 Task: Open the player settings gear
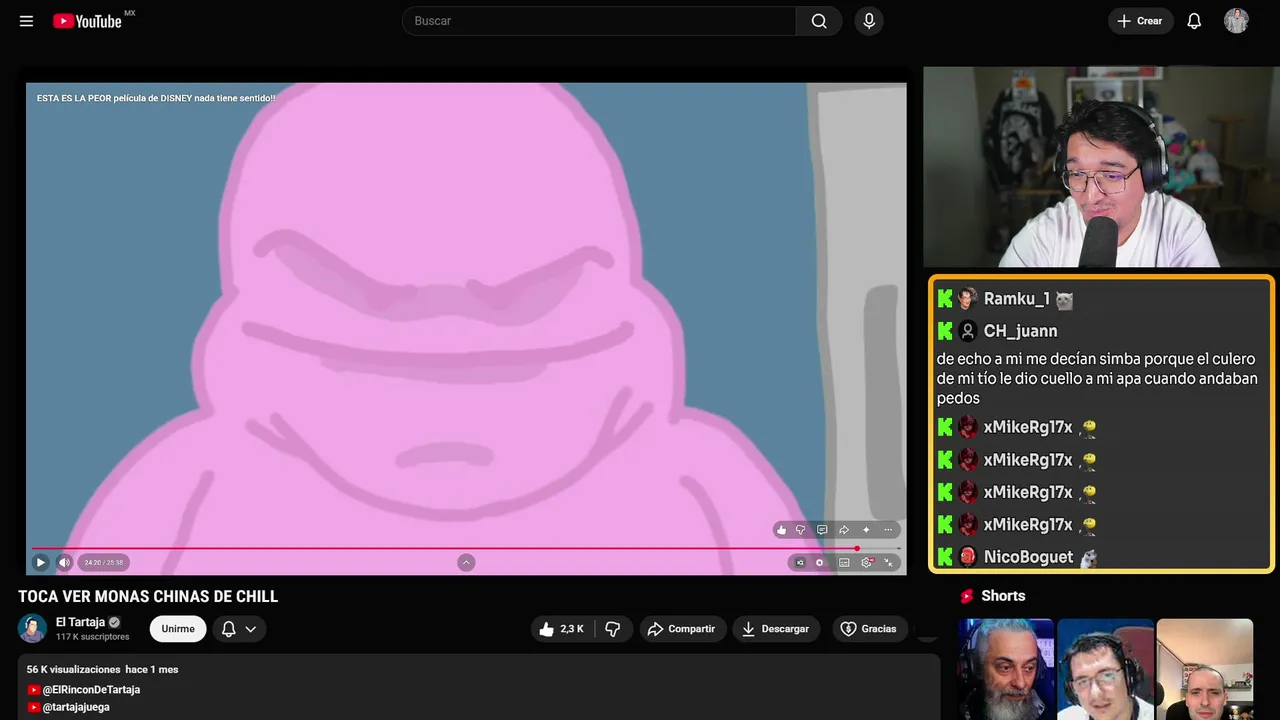click(x=867, y=562)
